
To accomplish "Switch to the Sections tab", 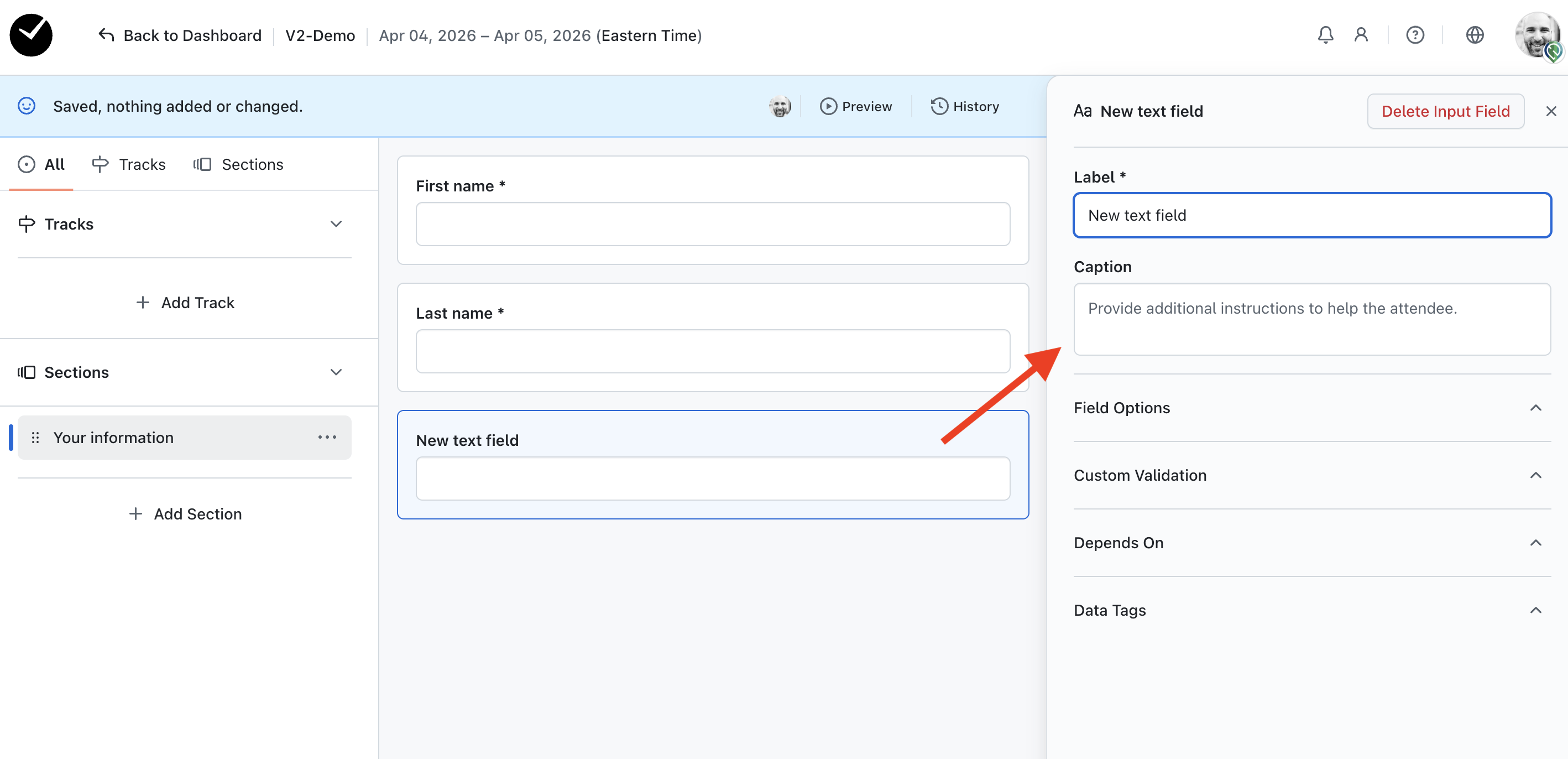I will pyautogui.click(x=239, y=164).
